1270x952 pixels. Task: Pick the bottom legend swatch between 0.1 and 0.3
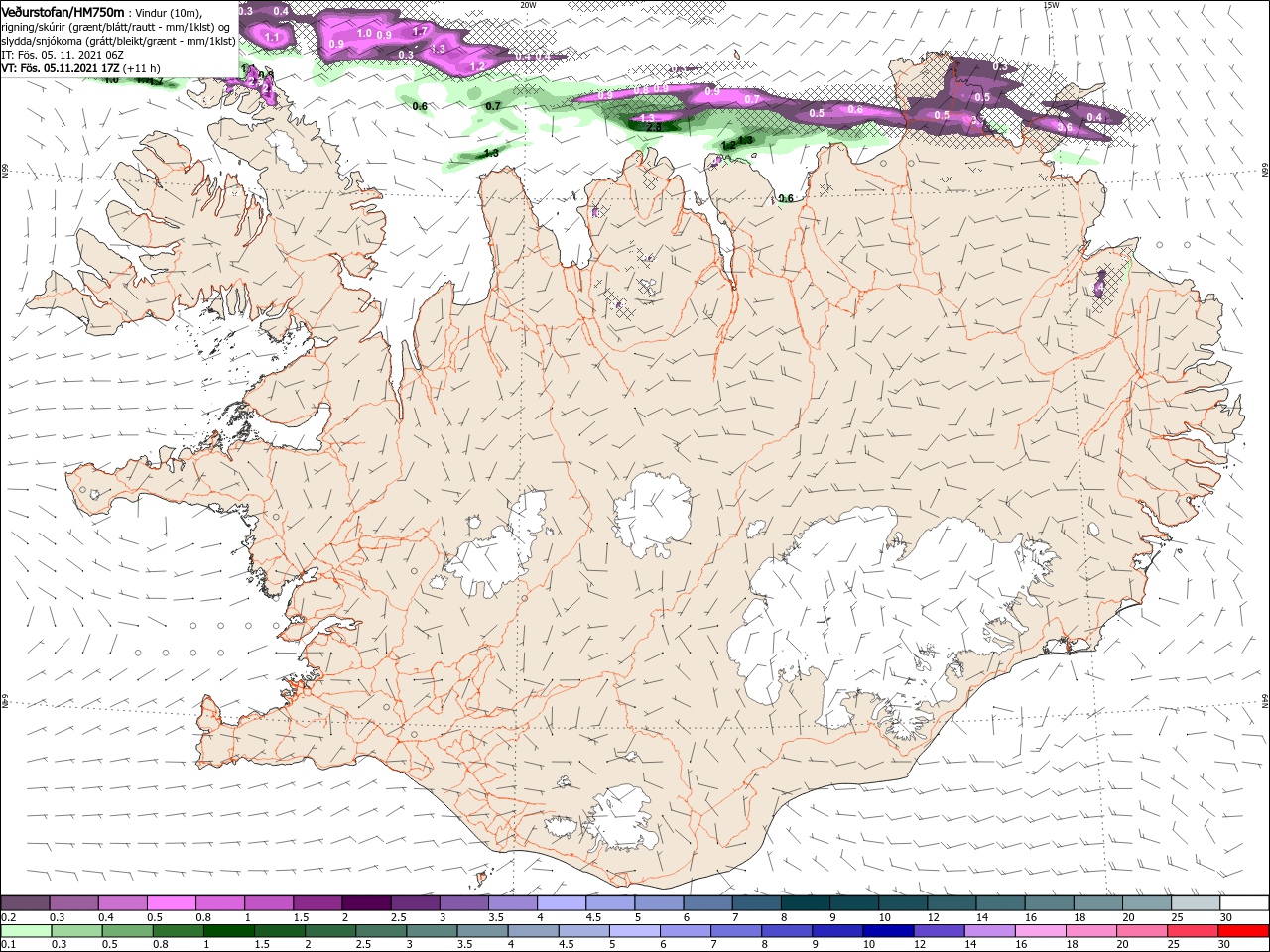[25, 931]
